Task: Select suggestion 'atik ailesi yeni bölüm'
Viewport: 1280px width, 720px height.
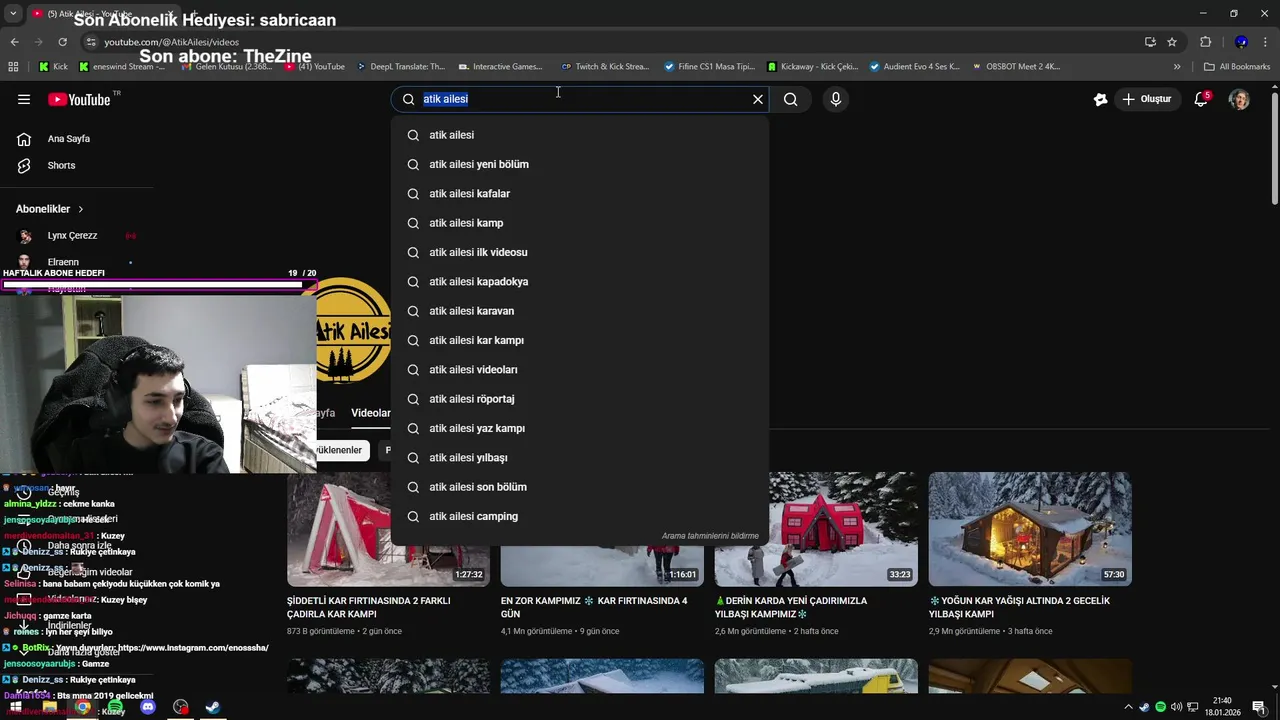Action: click(580, 164)
